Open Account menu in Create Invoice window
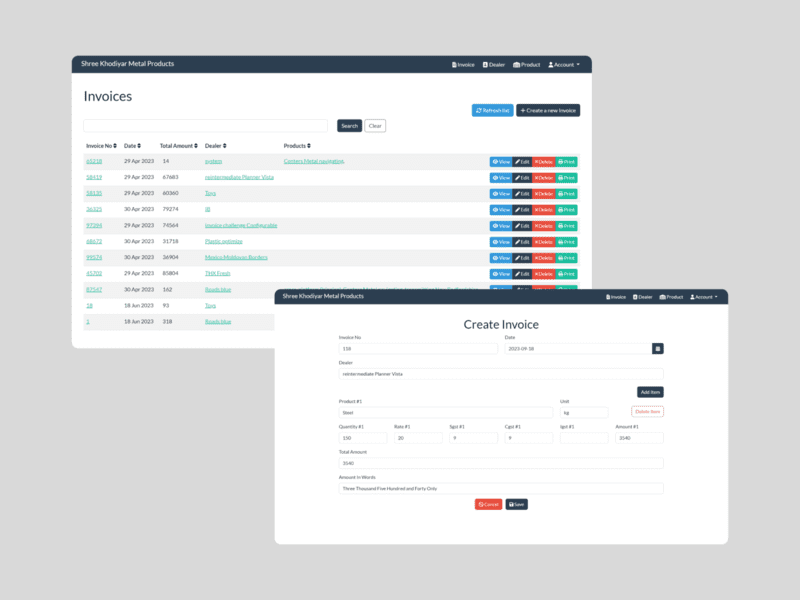This screenshot has width=800, height=600. (704, 297)
